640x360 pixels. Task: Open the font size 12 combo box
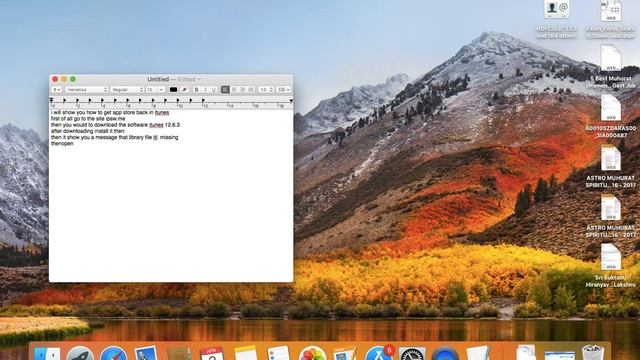[x=155, y=89]
